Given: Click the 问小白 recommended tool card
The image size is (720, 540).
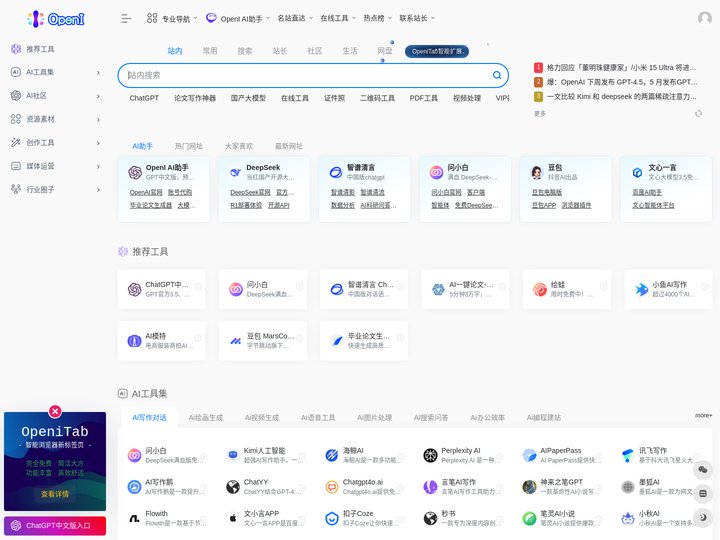Looking at the screenshot, I should 263,289.
